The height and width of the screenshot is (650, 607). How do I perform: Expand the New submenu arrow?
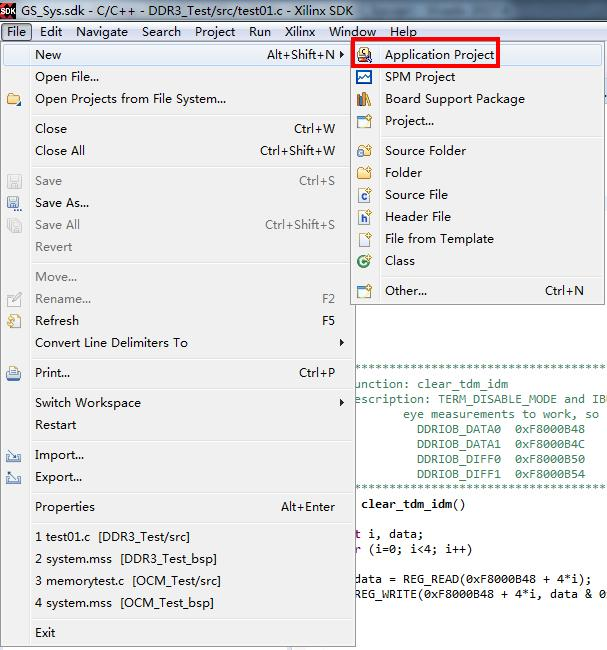(x=342, y=54)
